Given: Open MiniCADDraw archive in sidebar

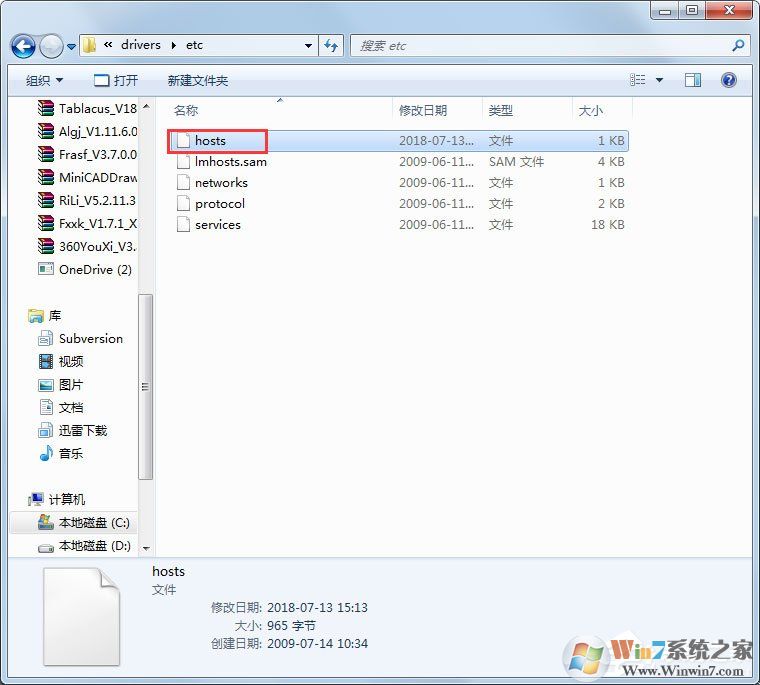Looking at the screenshot, I should [88, 177].
